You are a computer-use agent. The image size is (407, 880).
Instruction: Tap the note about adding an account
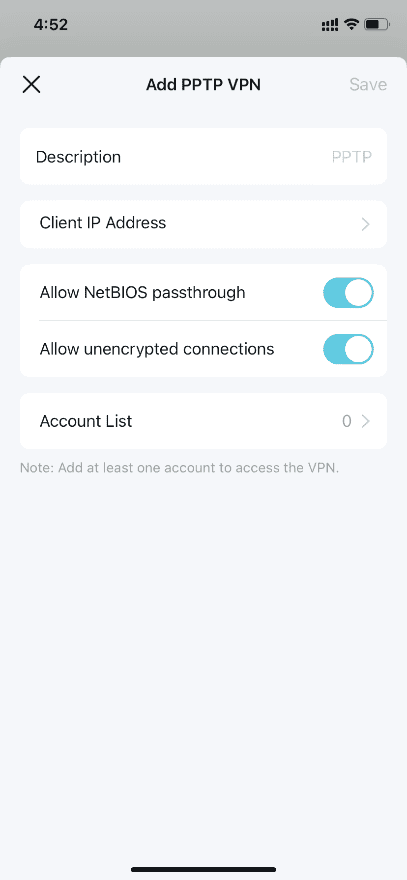[x=180, y=468]
